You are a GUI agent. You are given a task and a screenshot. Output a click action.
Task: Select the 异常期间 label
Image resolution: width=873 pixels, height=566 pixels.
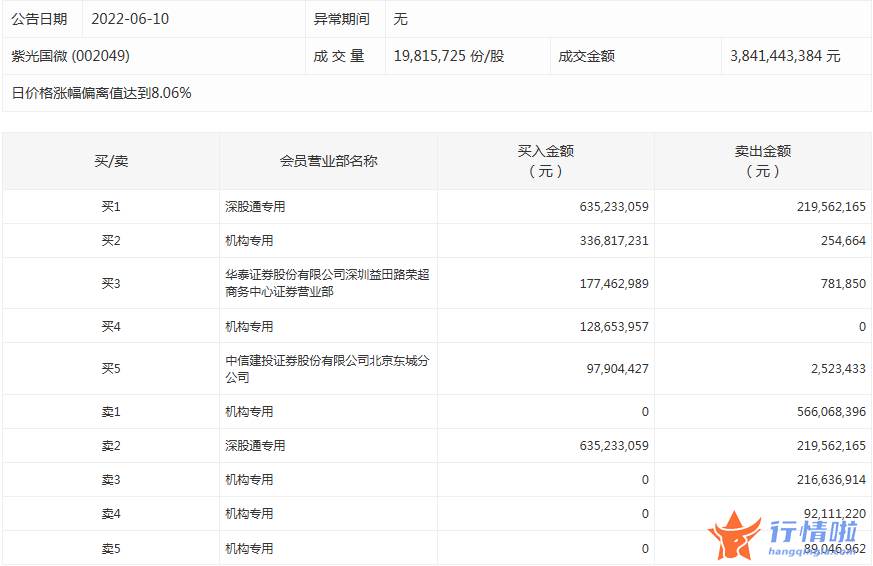341,19
